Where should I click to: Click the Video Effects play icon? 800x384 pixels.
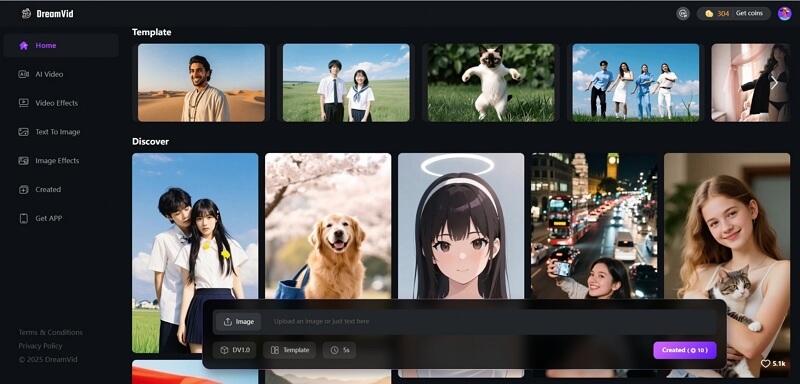23,103
